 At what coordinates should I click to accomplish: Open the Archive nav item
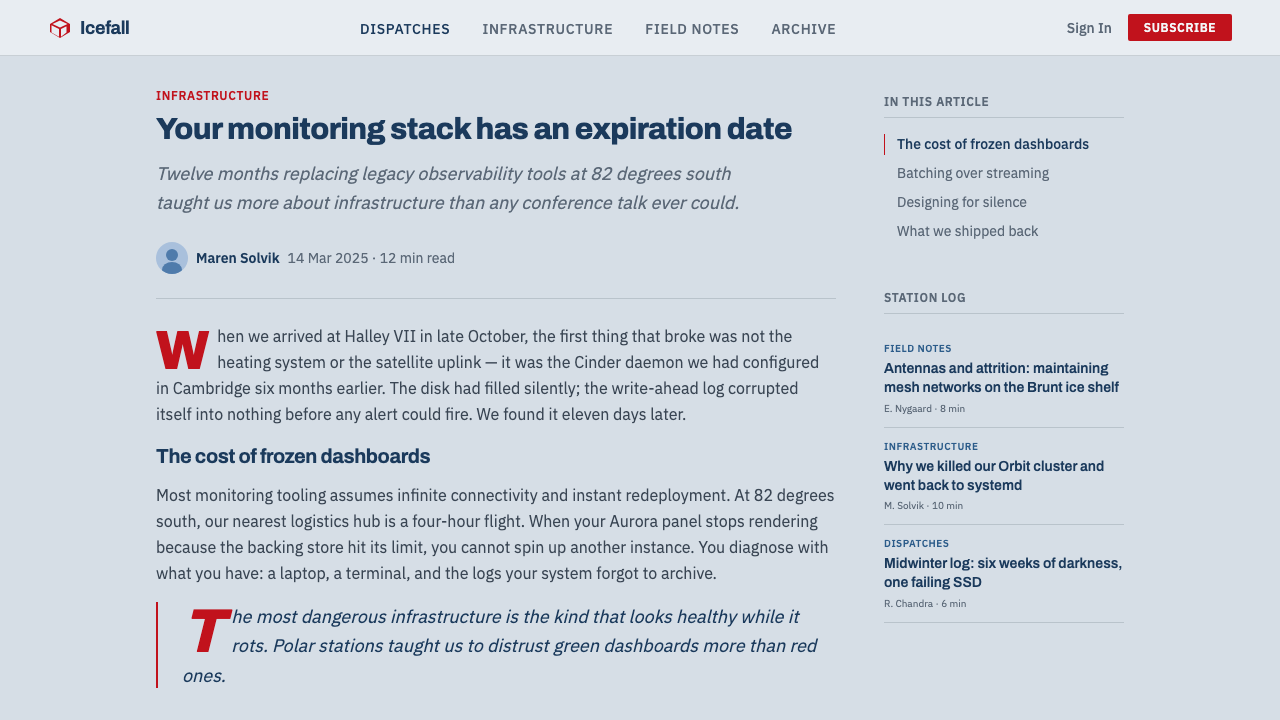coord(803,29)
